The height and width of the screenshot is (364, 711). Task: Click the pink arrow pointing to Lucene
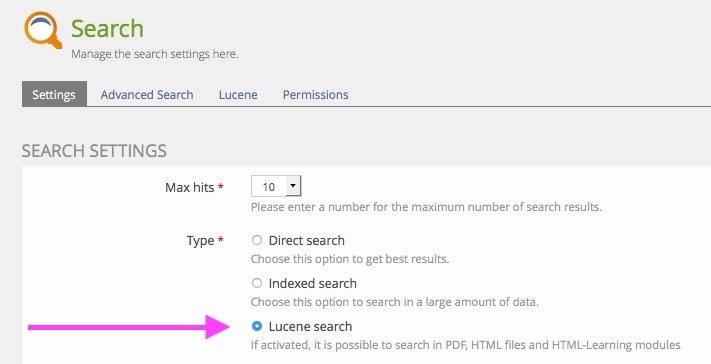click(x=129, y=327)
